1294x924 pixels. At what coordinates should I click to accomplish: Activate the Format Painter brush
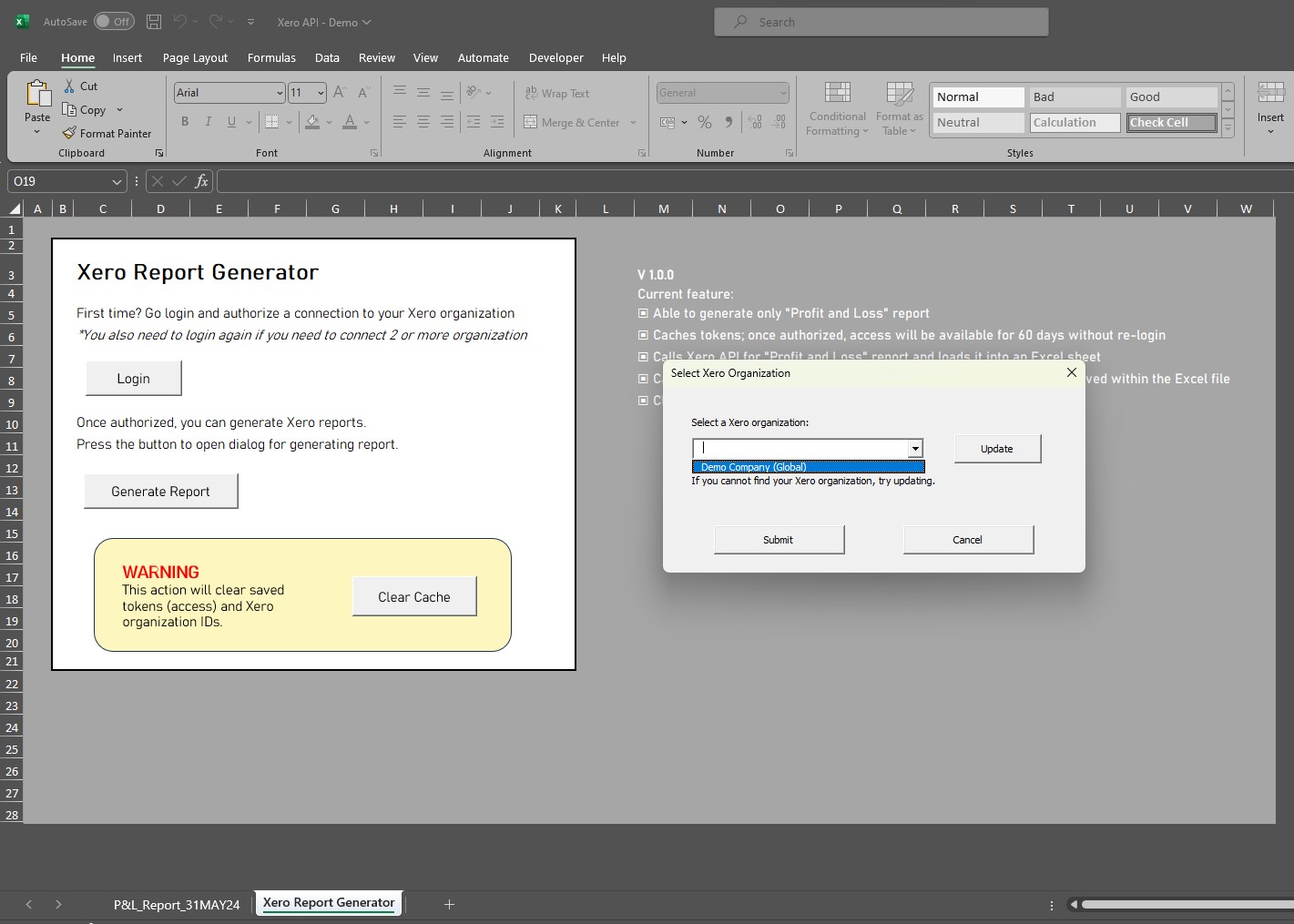[x=69, y=133]
